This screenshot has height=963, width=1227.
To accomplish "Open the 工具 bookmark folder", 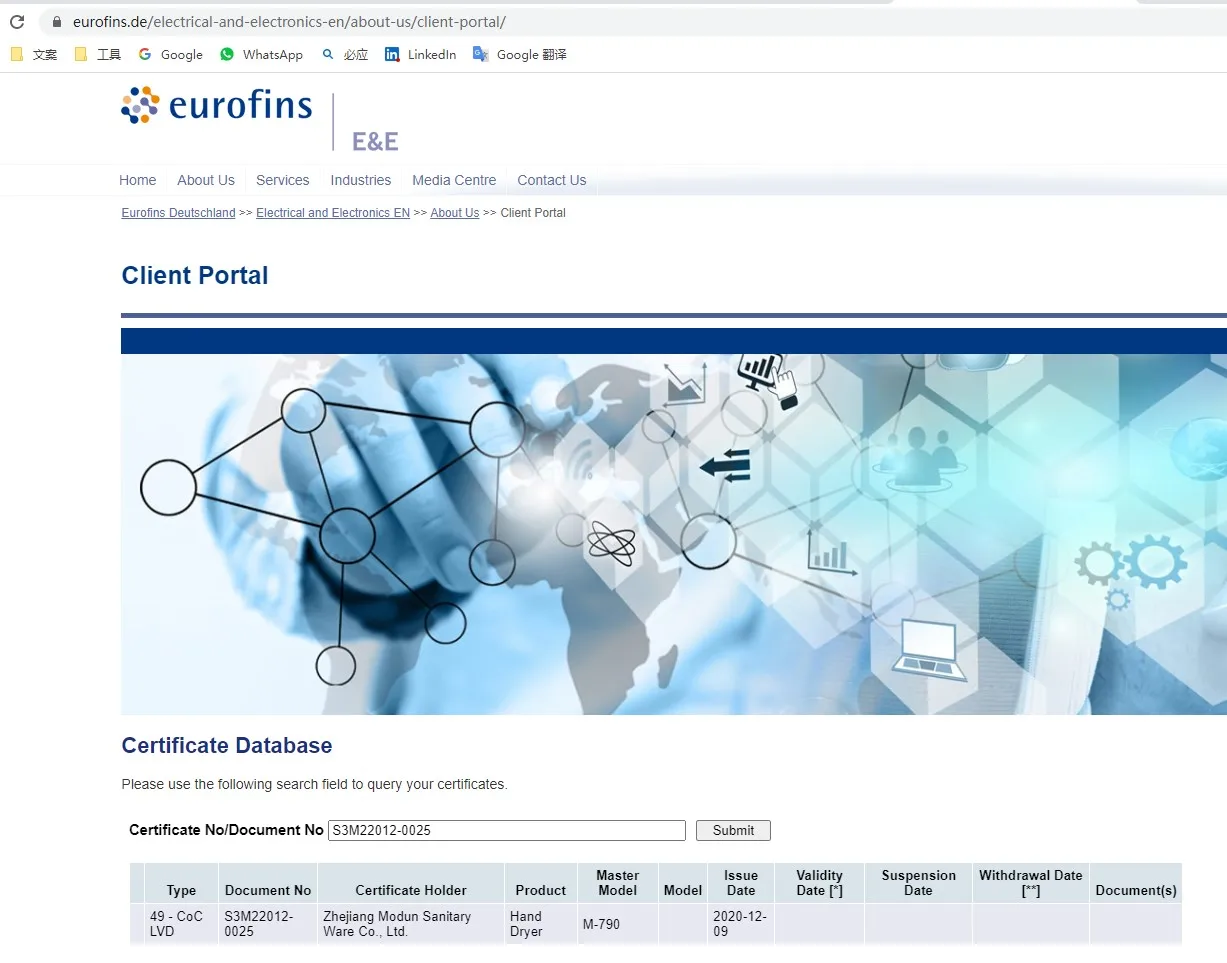I will coord(98,55).
